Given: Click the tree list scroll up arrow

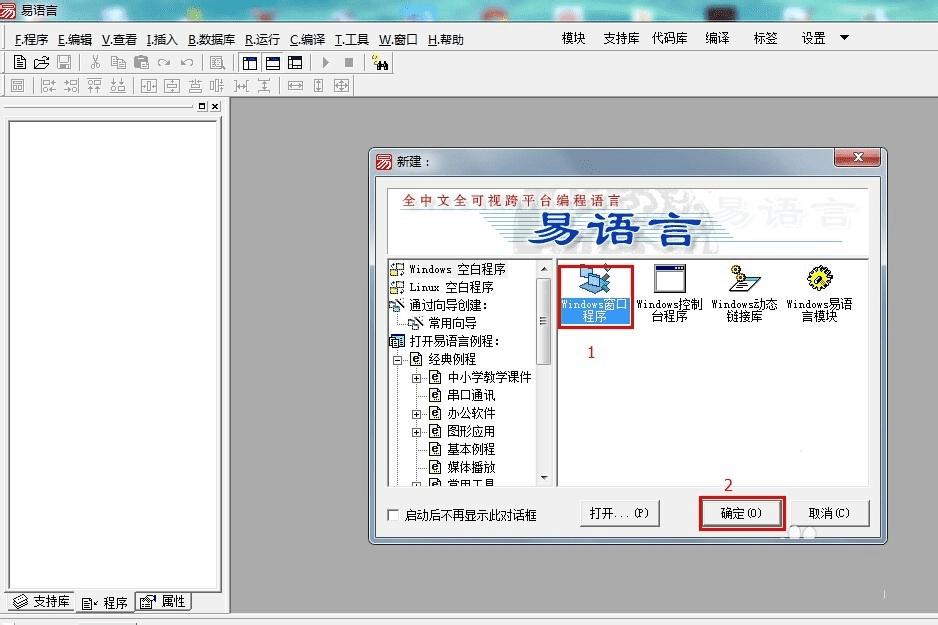Looking at the screenshot, I should click(x=544, y=269).
